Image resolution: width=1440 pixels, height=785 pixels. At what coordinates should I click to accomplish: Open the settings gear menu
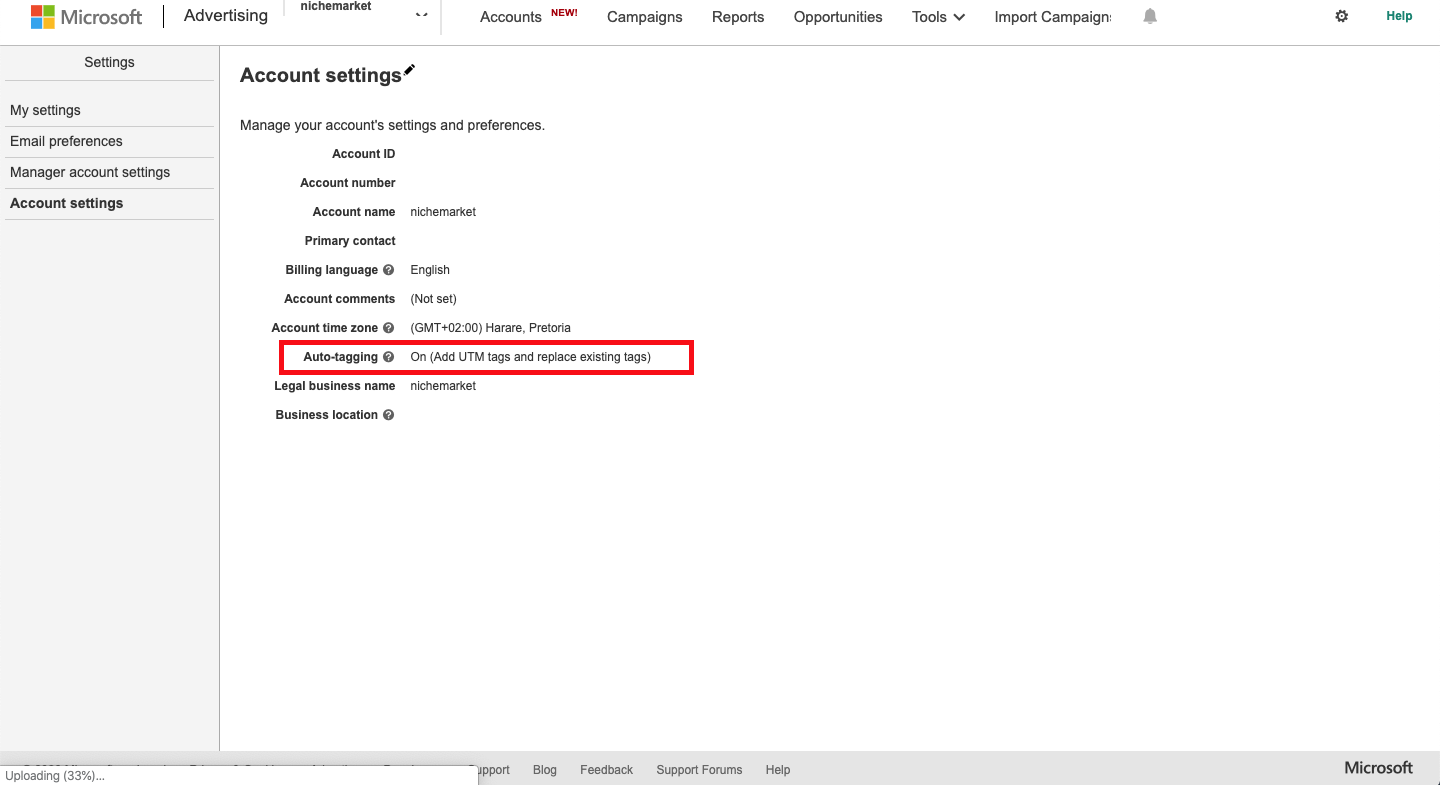(1342, 16)
